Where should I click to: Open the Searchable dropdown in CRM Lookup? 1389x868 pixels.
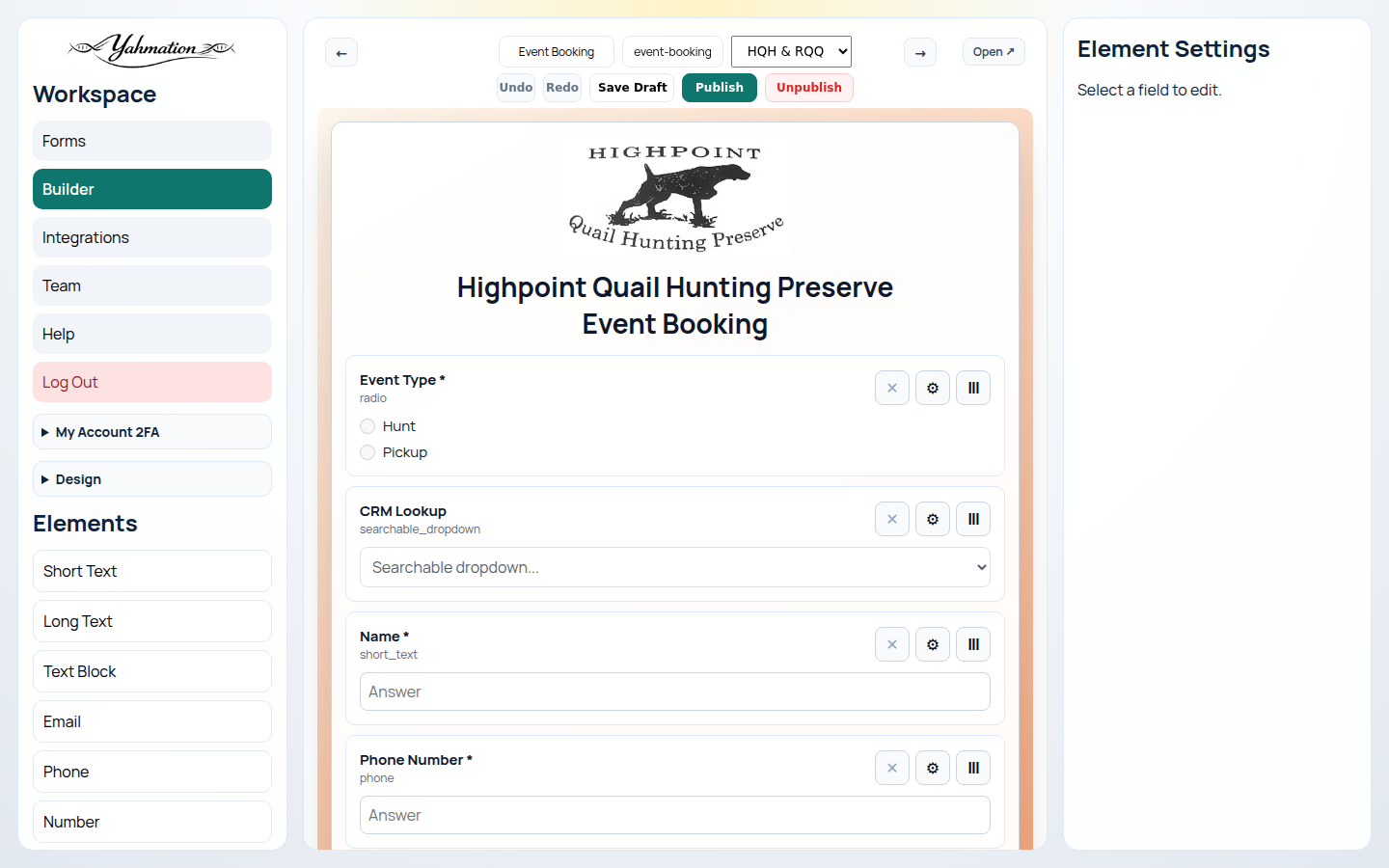(674, 567)
